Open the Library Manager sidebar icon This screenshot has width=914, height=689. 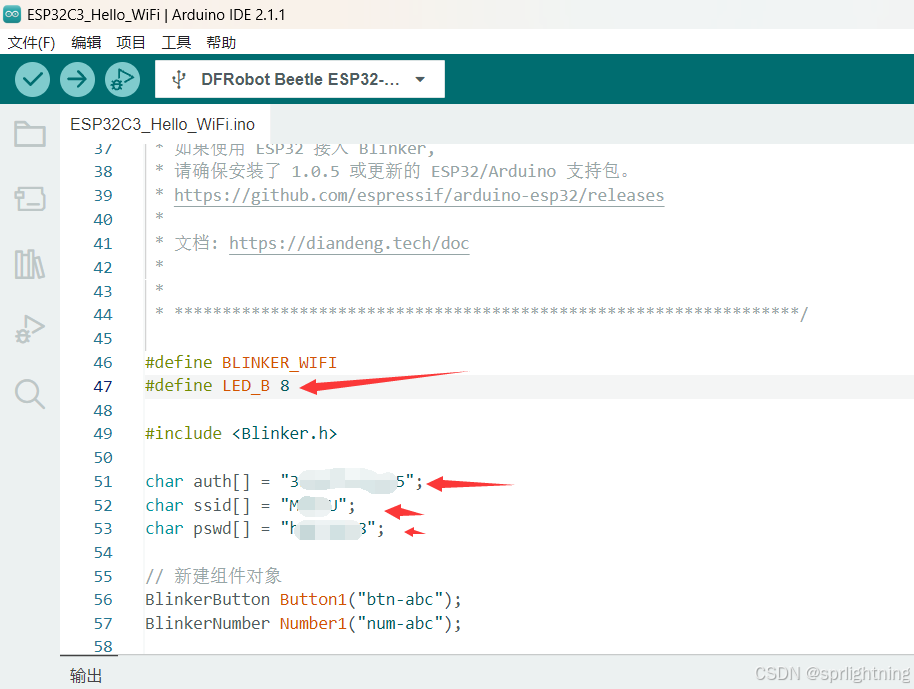[x=30, y=264]
